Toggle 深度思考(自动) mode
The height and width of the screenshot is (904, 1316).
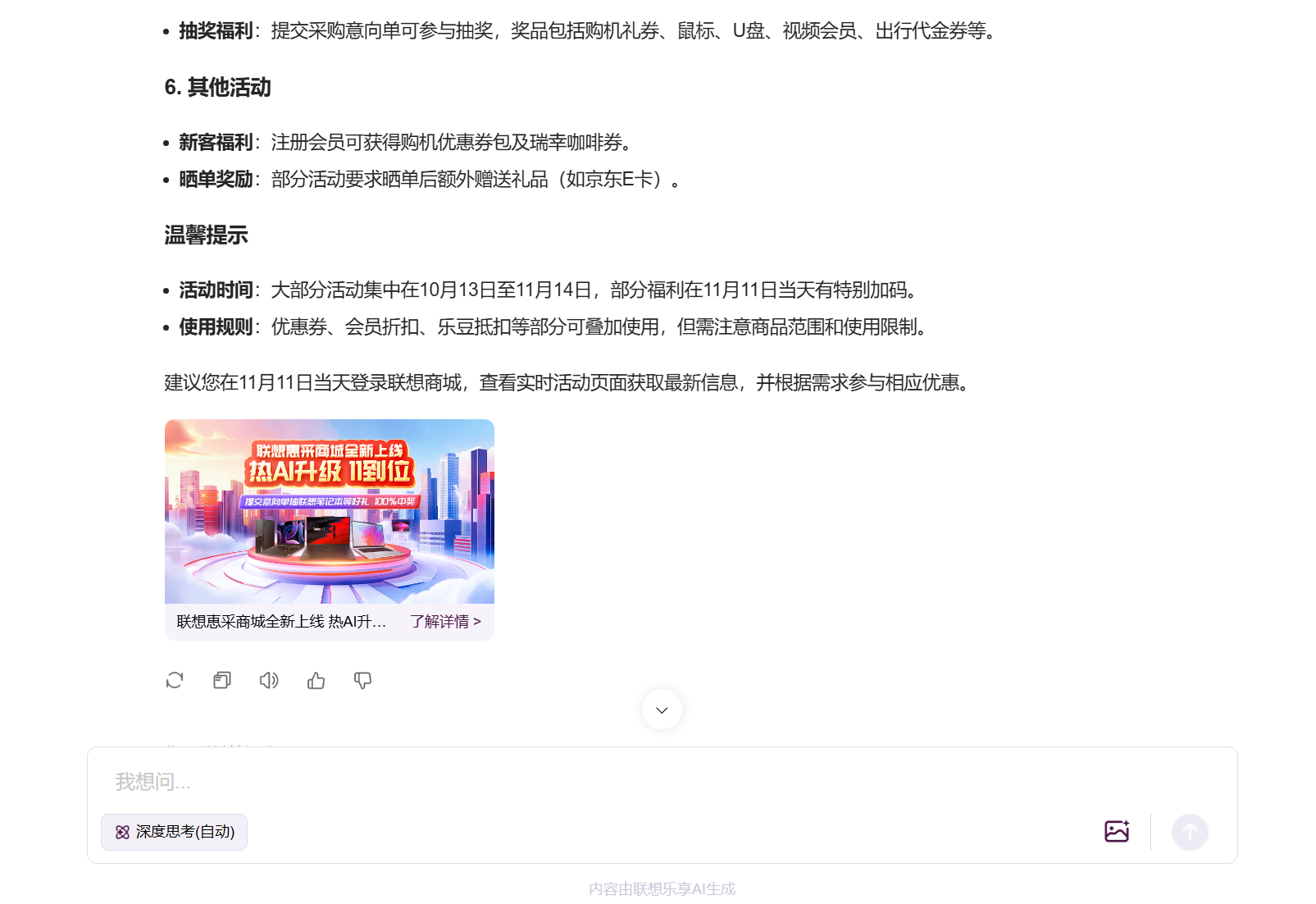[174, 832]
